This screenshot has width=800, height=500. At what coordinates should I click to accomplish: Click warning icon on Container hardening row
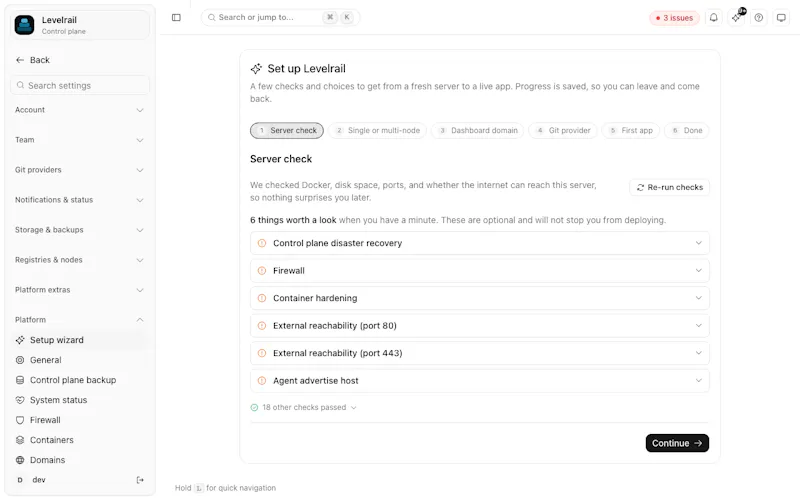262,298
